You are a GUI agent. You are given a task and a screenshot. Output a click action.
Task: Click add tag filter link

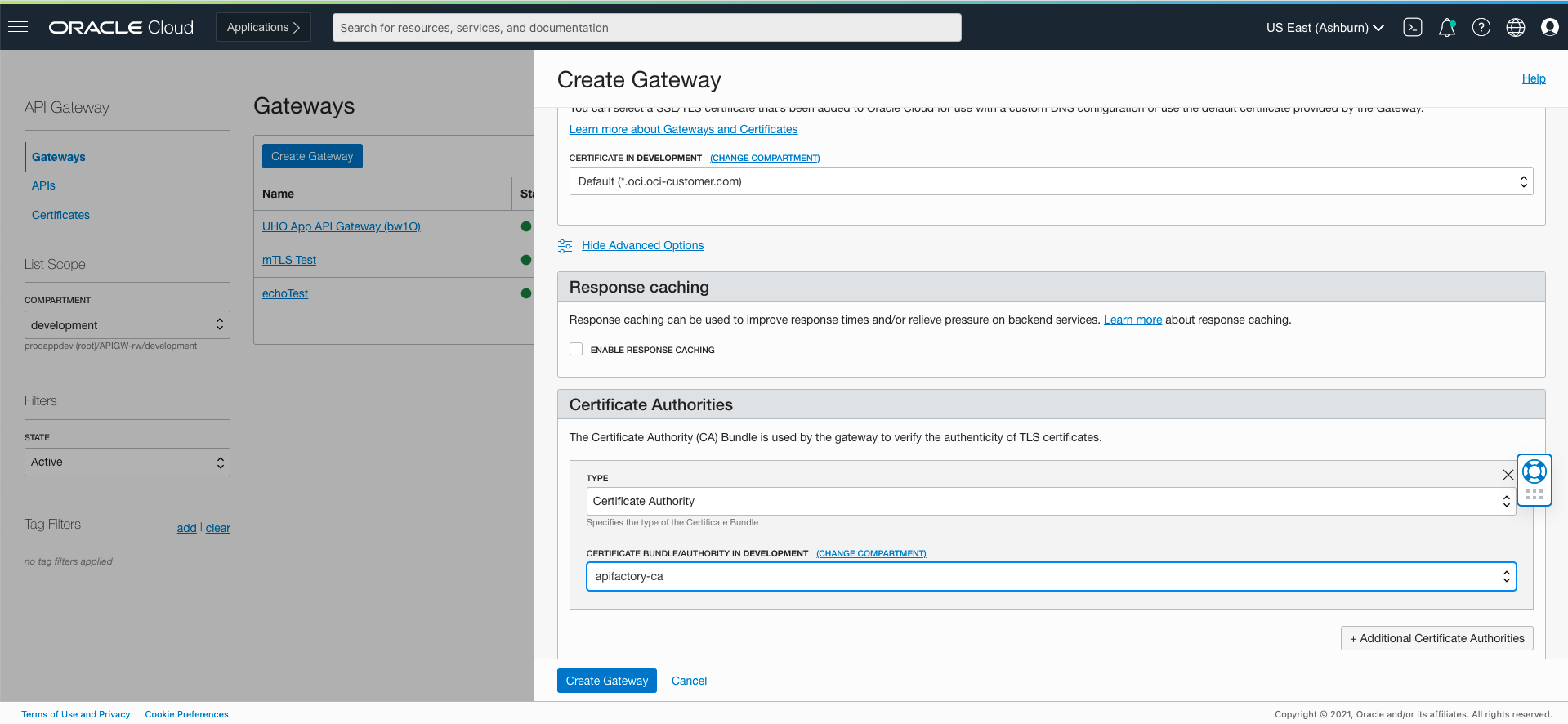[186, 528]
